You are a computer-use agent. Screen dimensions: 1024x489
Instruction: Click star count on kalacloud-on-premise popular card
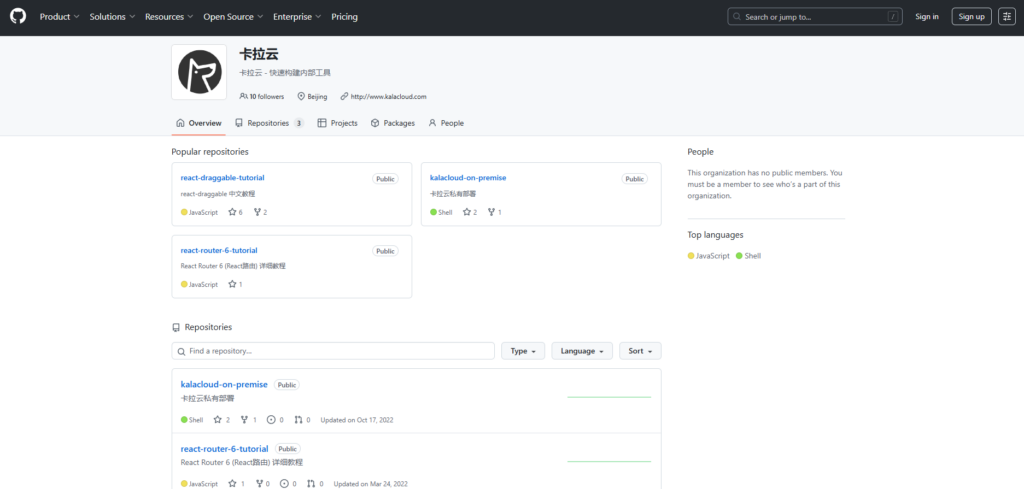(x=469, y=212)
